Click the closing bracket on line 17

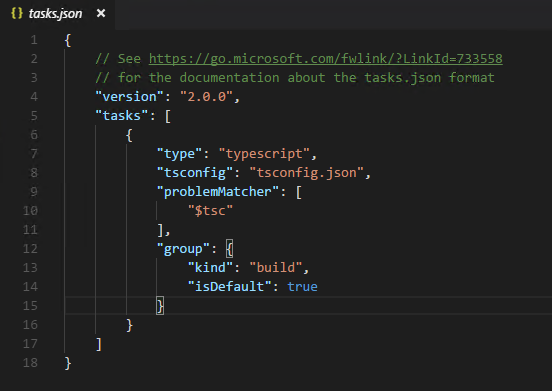[x=99, y=344]
